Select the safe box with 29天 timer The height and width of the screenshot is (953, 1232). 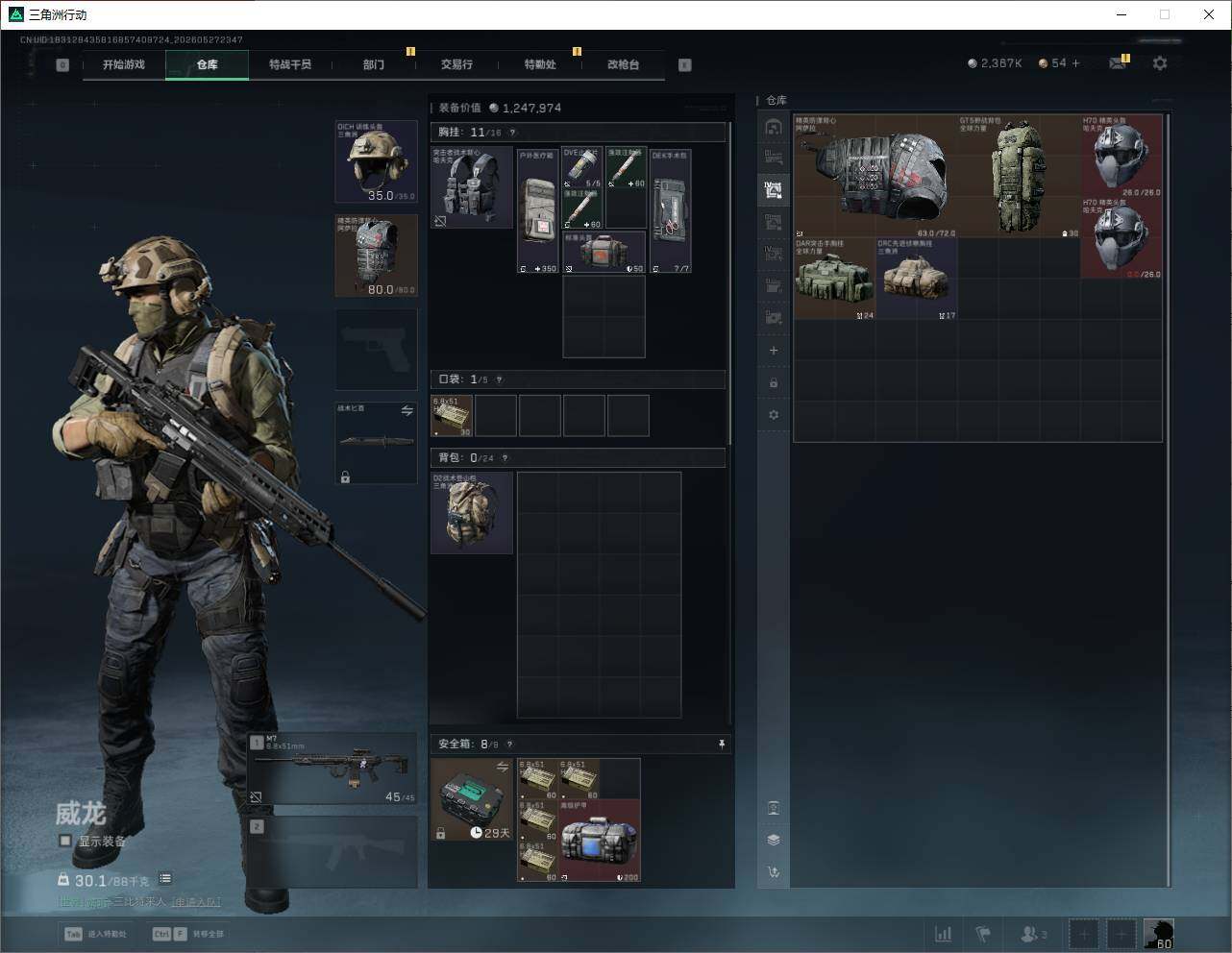coord(472,799)
